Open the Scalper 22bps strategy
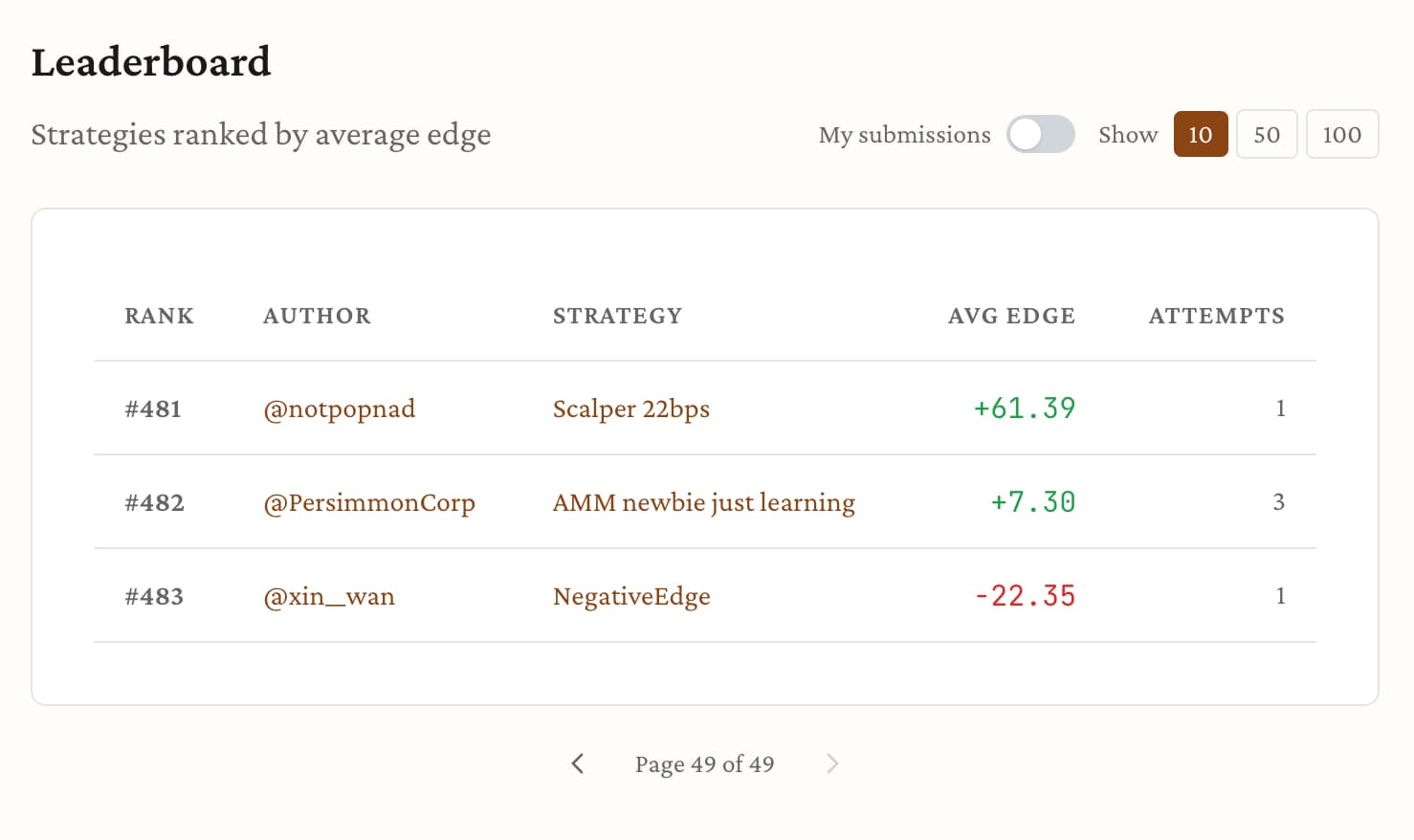Viewport: 1414px width, 840px height. [630, 409]
